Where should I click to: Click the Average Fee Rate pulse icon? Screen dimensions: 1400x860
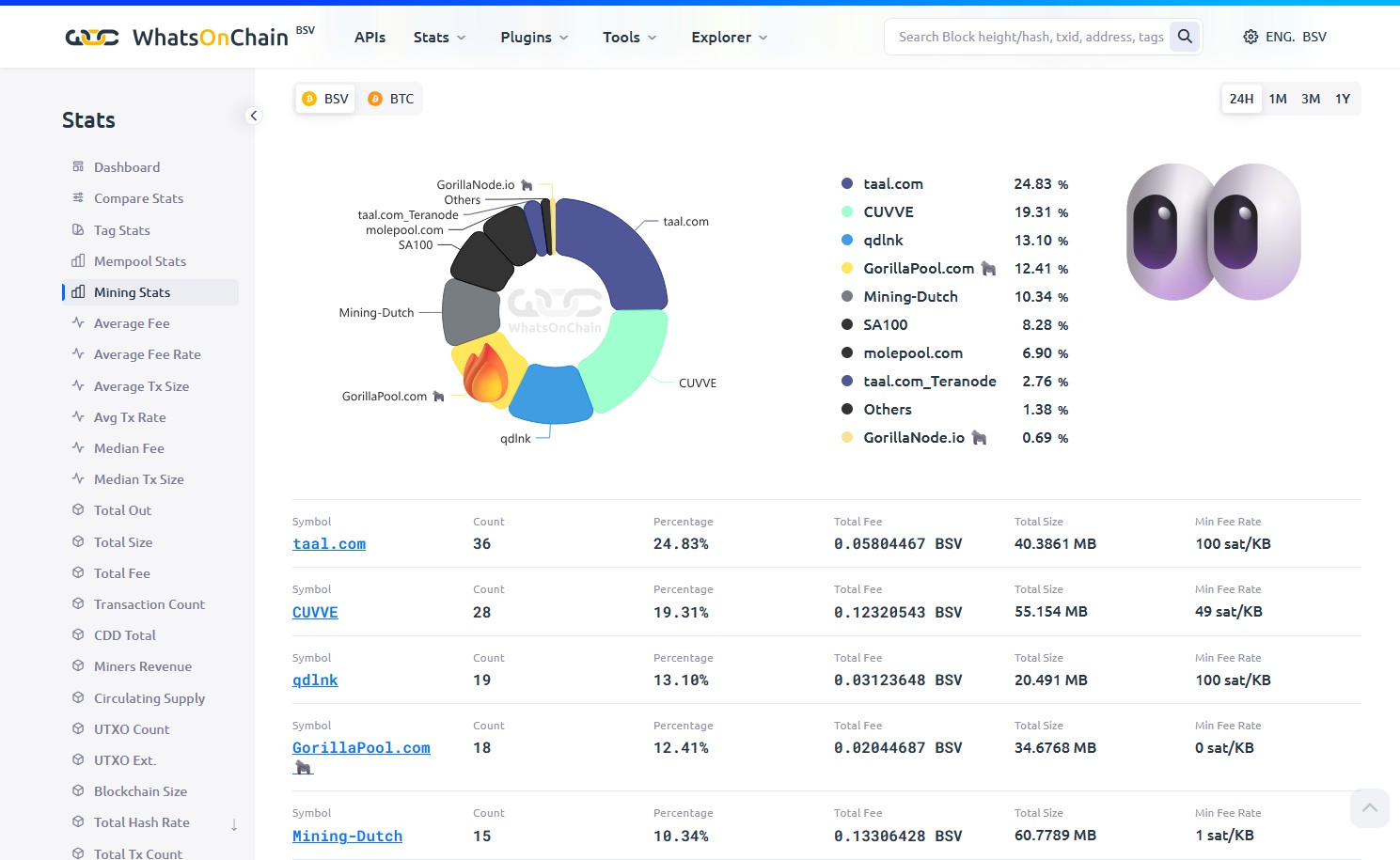(x=78, y=353)
